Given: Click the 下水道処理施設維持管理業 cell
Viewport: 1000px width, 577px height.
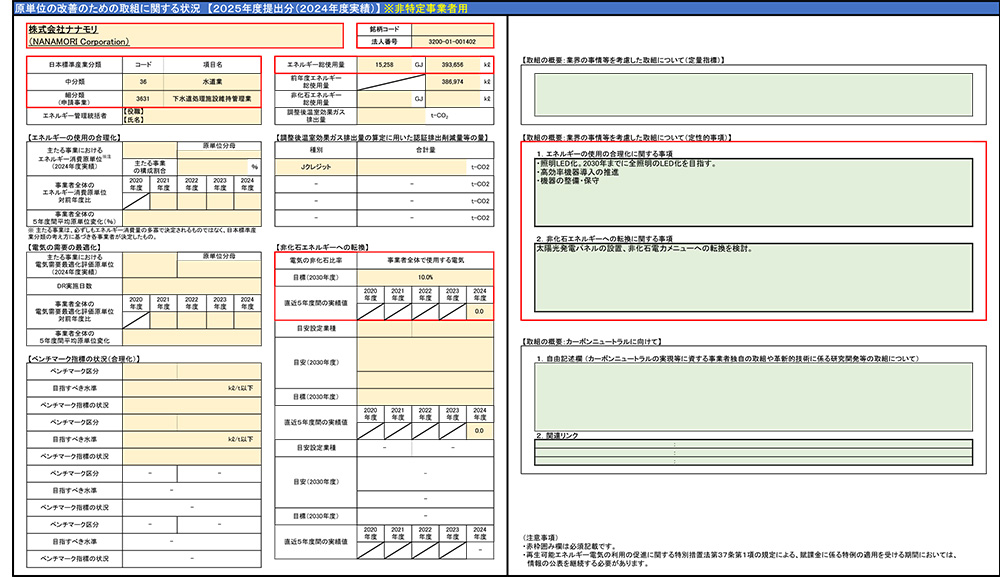Looking at the screenshot, I should [212, 100].
